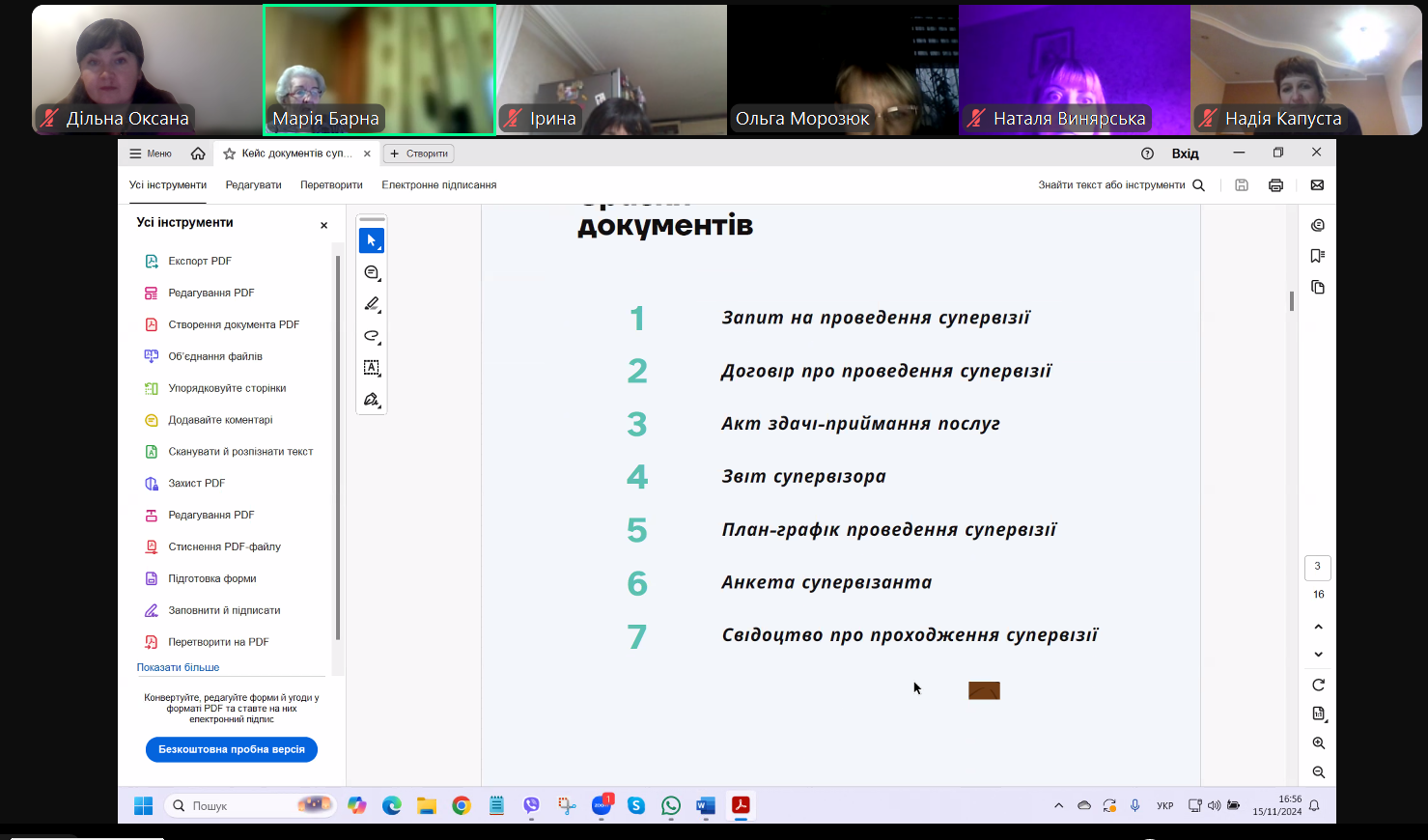The image size is (1428, 840).
Task: Pick the text box tool
Action: coord(372,368)
